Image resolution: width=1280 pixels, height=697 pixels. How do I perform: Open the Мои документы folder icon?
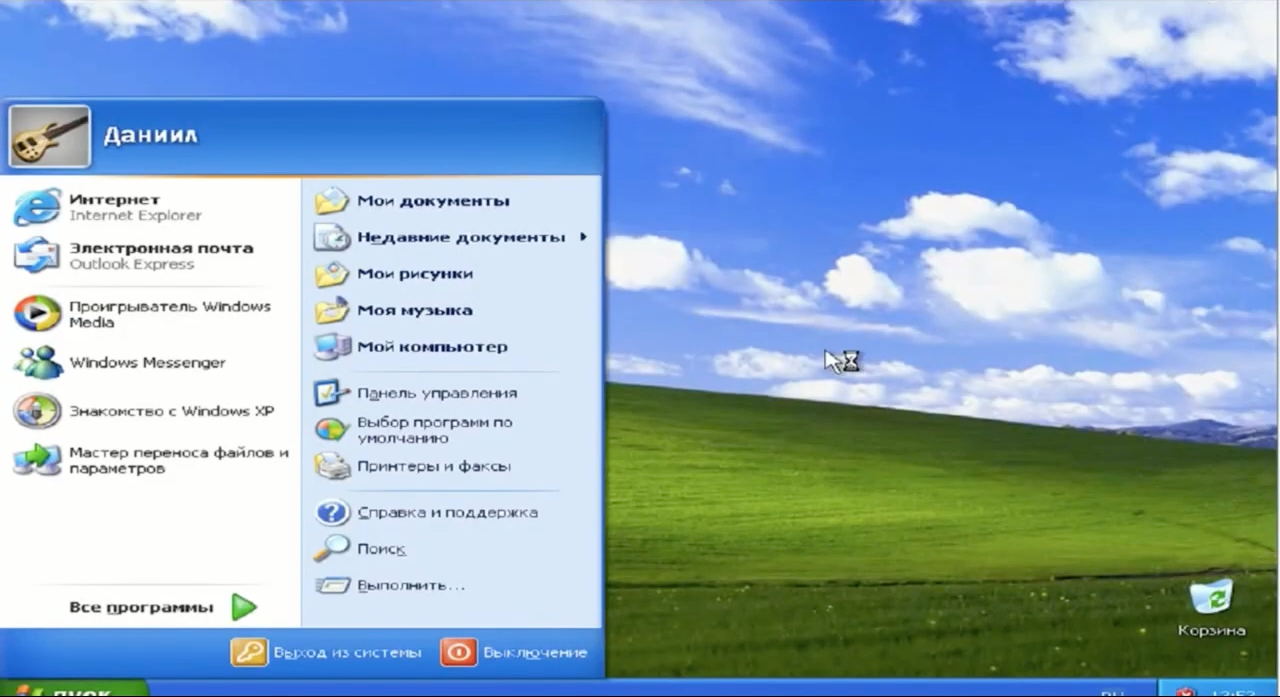(x=332, y=201)
